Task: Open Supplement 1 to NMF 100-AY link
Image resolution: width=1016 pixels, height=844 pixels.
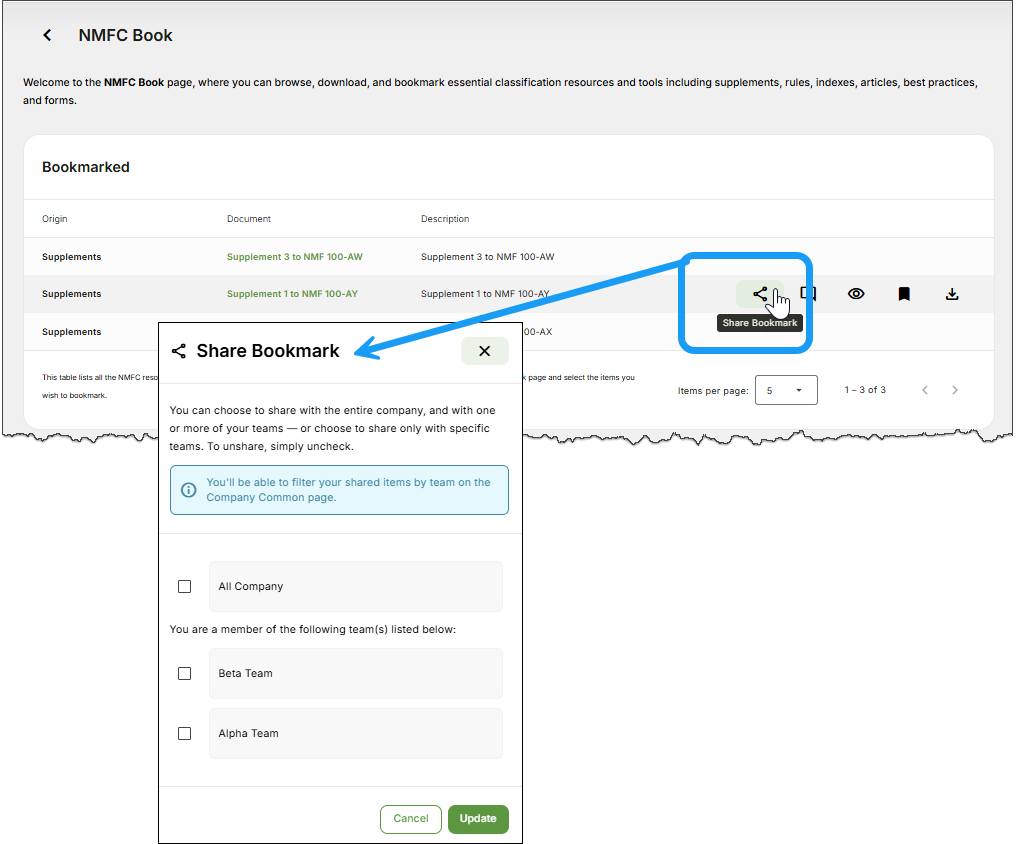Action: pyautogui.click(x=292, y=294)
